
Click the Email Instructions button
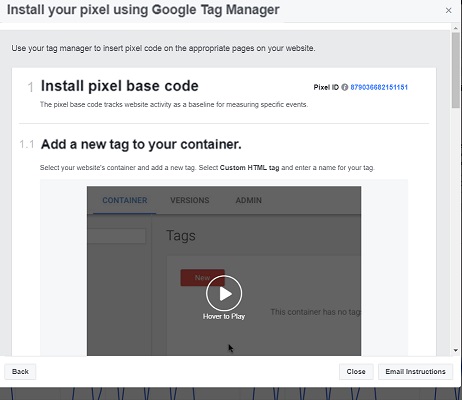point(415,372)
